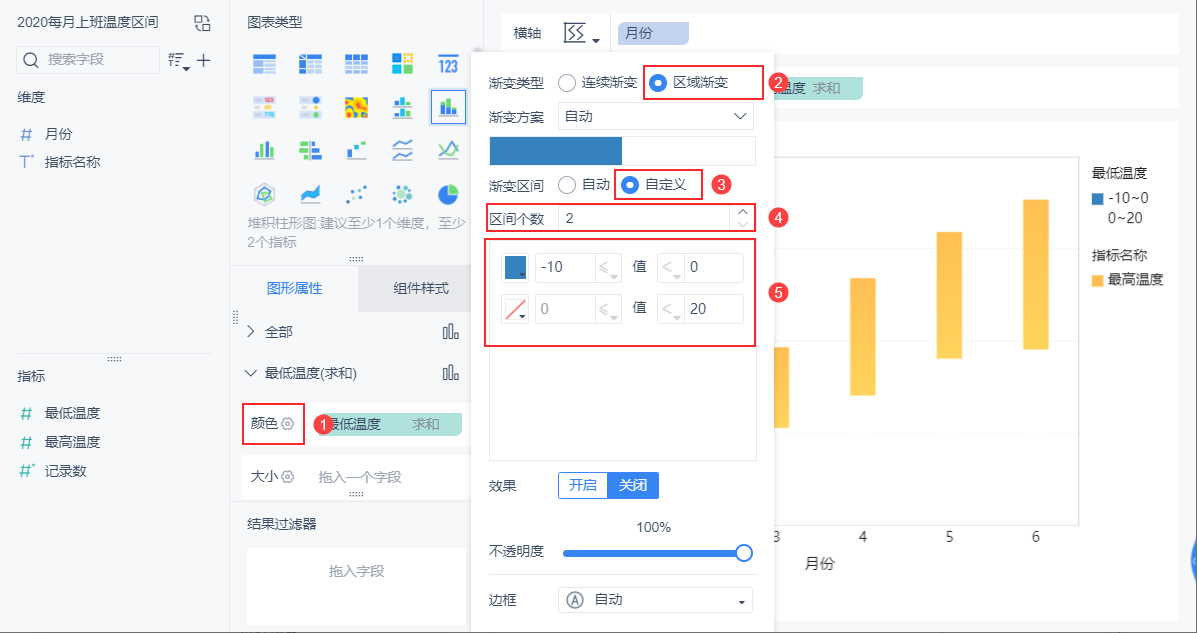Click the interval lower bound field -10

[565, 268]
